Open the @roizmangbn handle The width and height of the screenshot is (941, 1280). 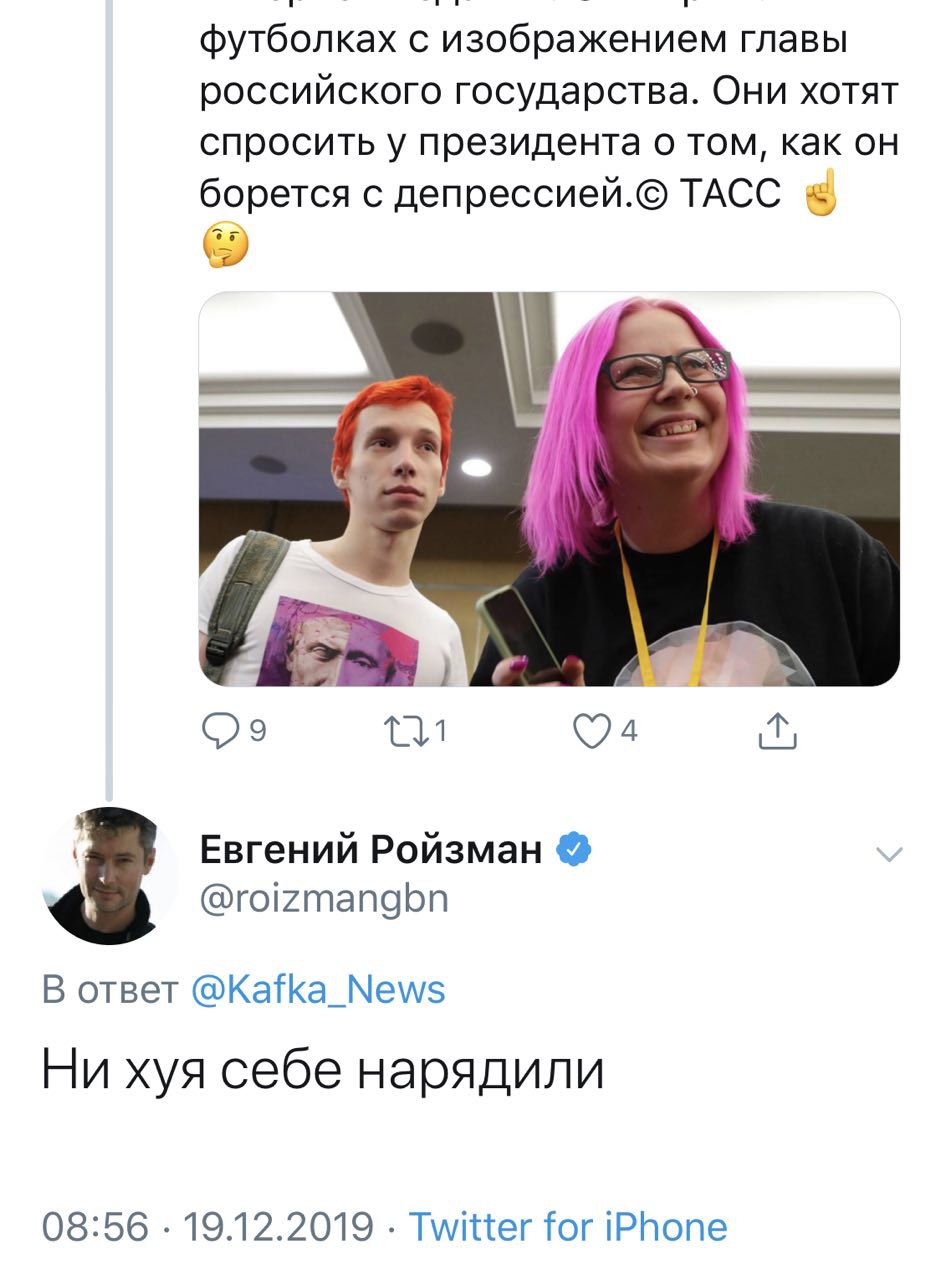[x=324, y=899]
